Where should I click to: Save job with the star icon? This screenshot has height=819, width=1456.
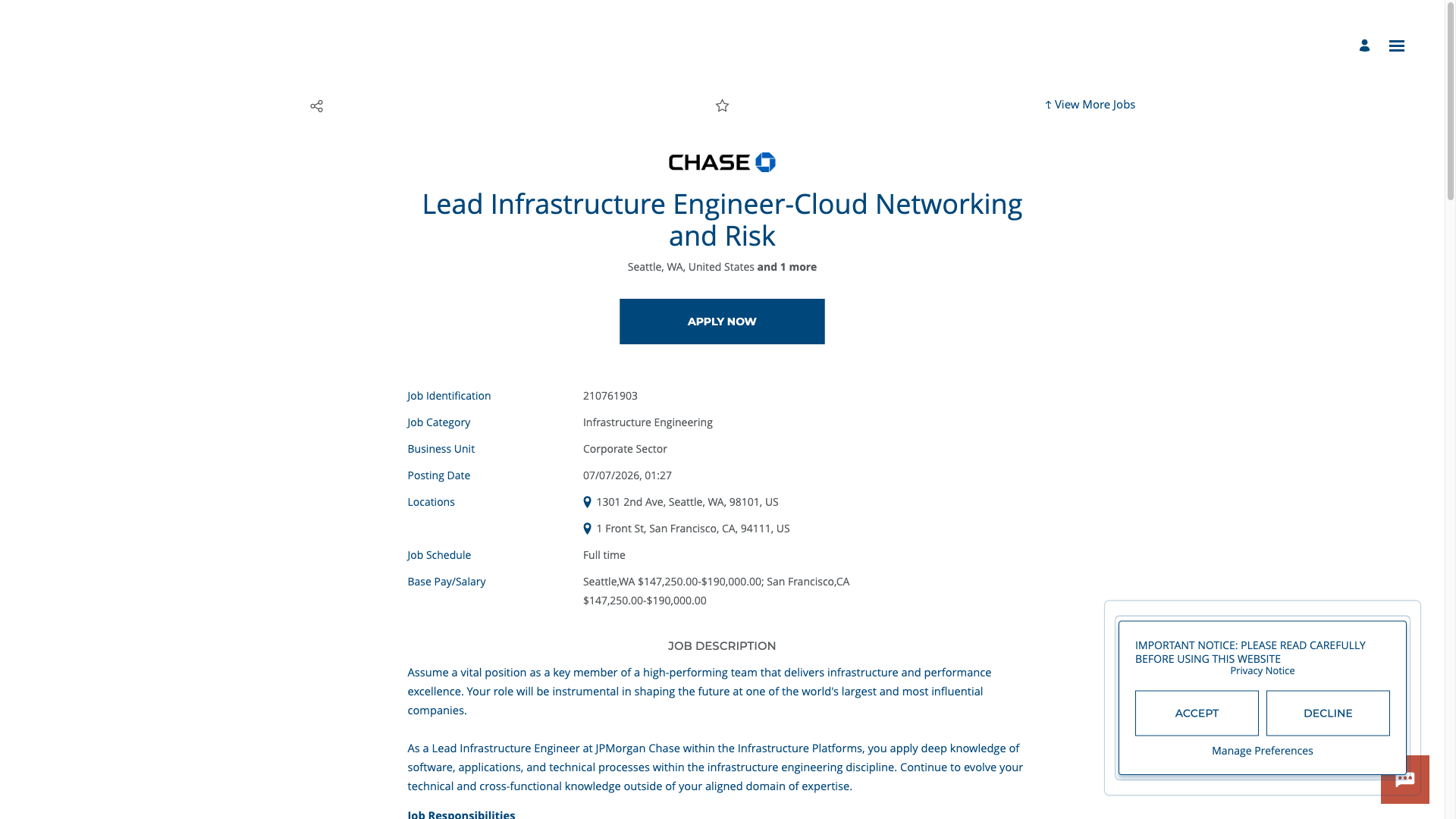click(722, 106)
